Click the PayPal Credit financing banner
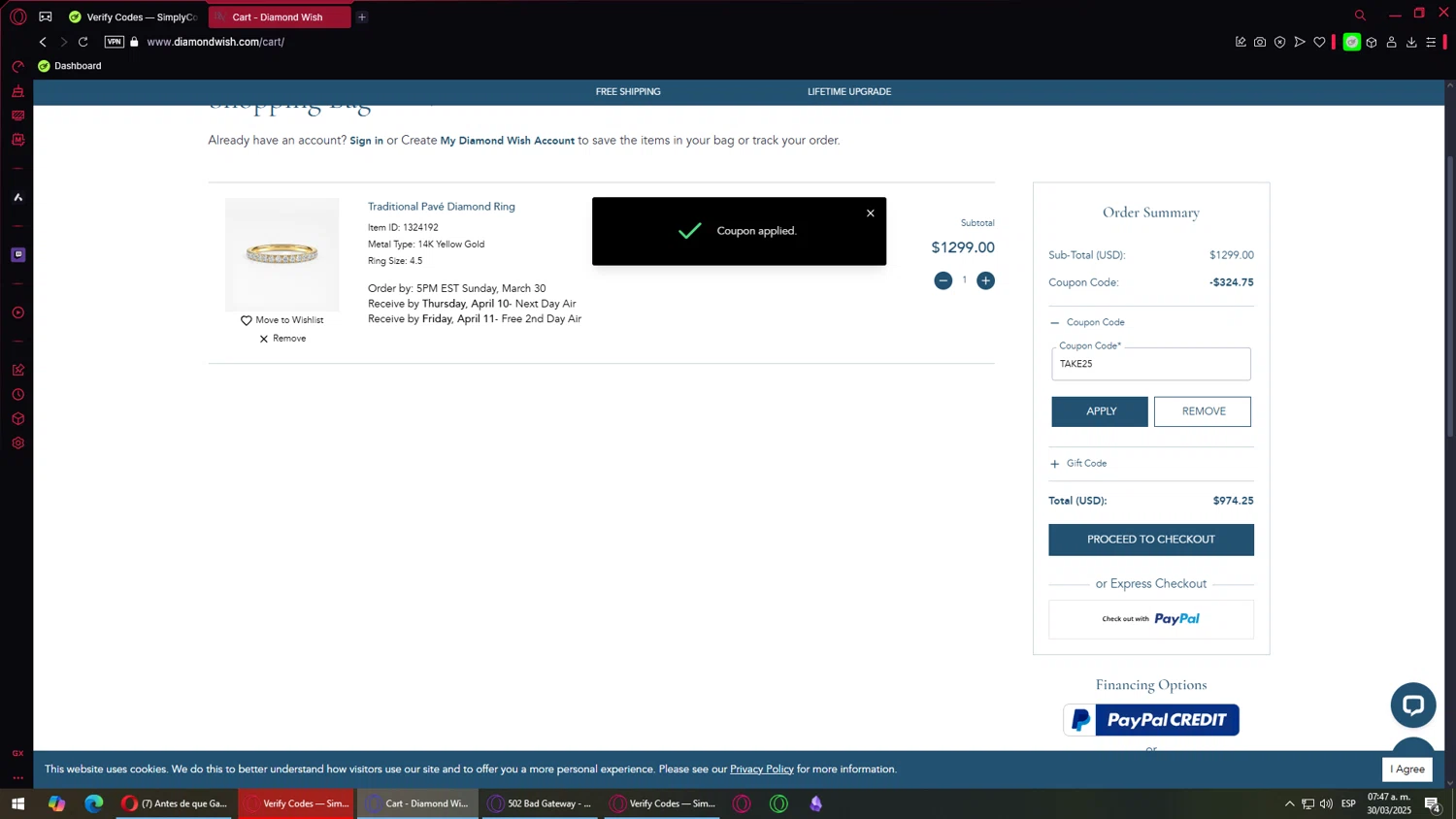This screenshot has width=1456, height=819. [x=1151, y=720]
